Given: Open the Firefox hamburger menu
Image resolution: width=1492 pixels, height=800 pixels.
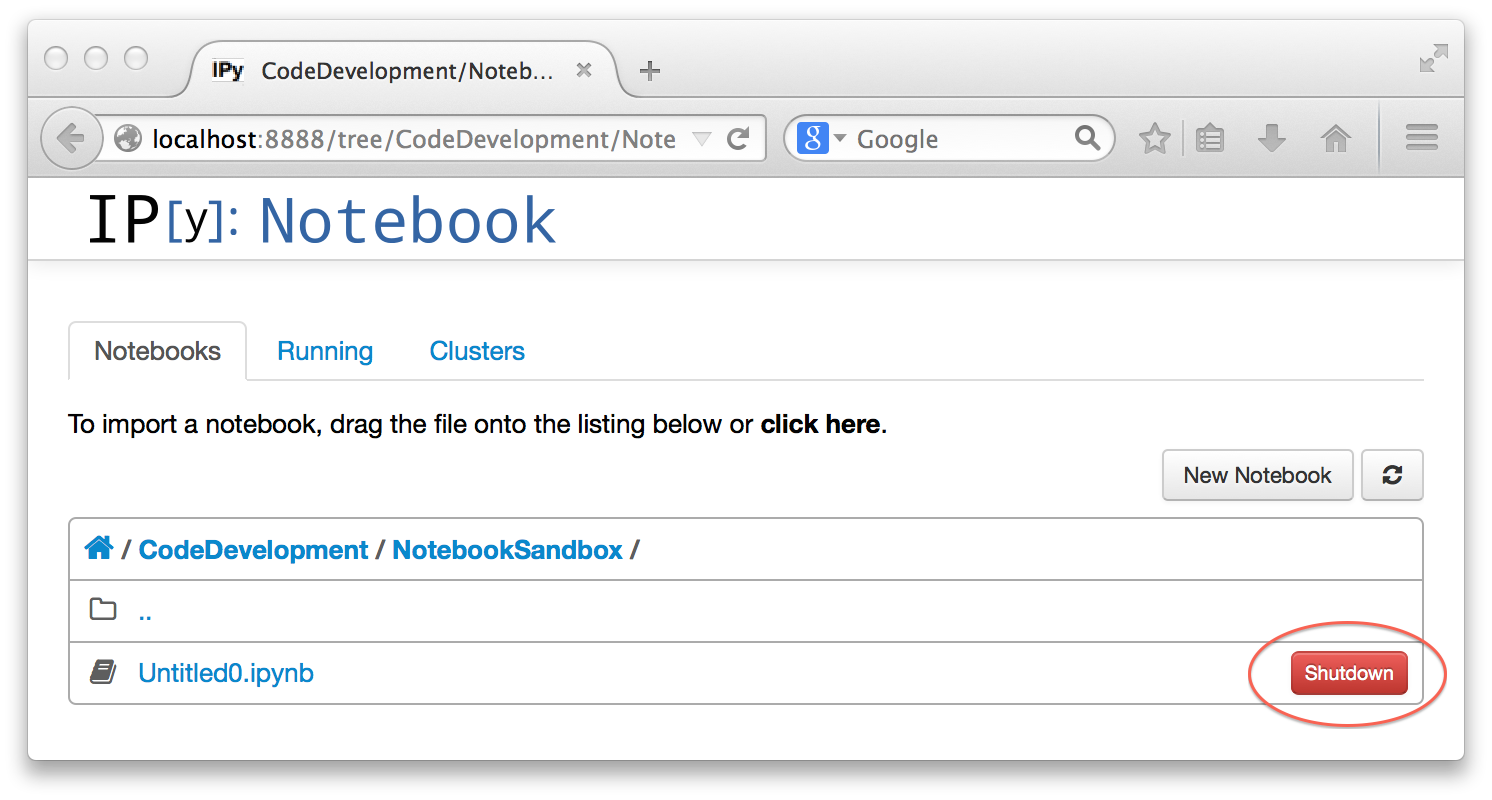Looking at the screenshot, I should (x=1421, y=139).
